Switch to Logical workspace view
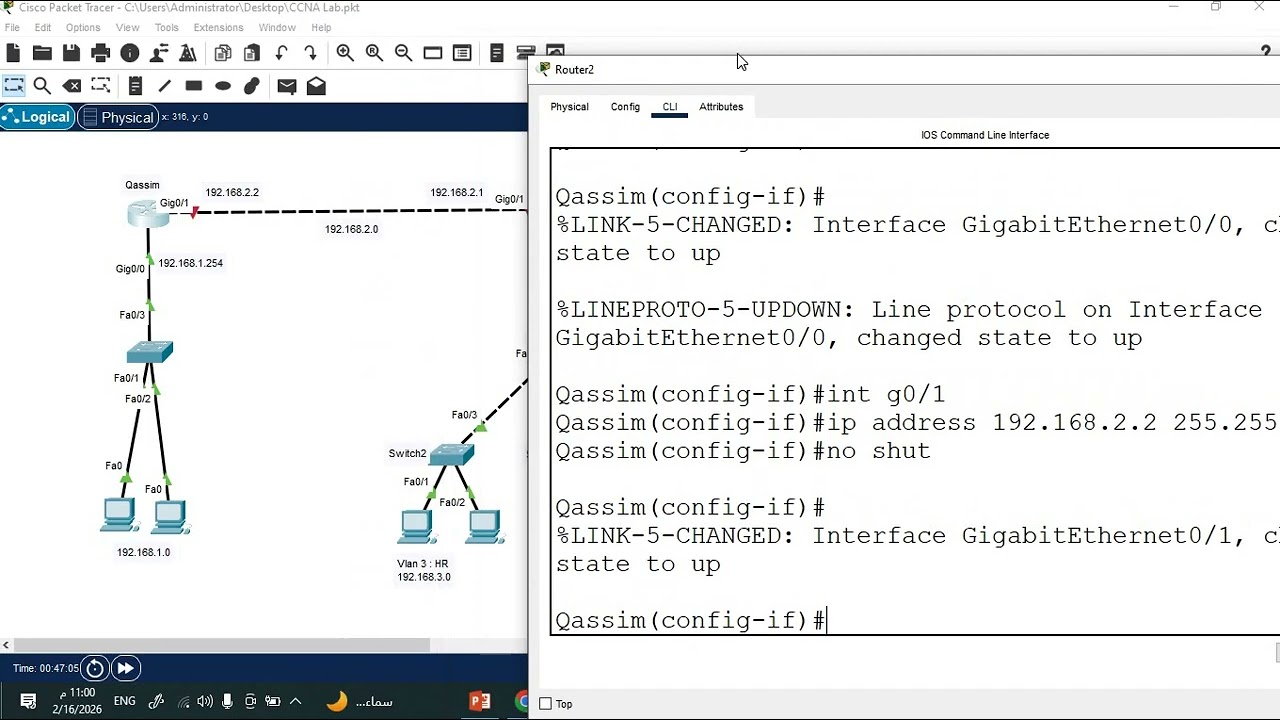This screenshot has height=720, width=1280. point(37,117)
